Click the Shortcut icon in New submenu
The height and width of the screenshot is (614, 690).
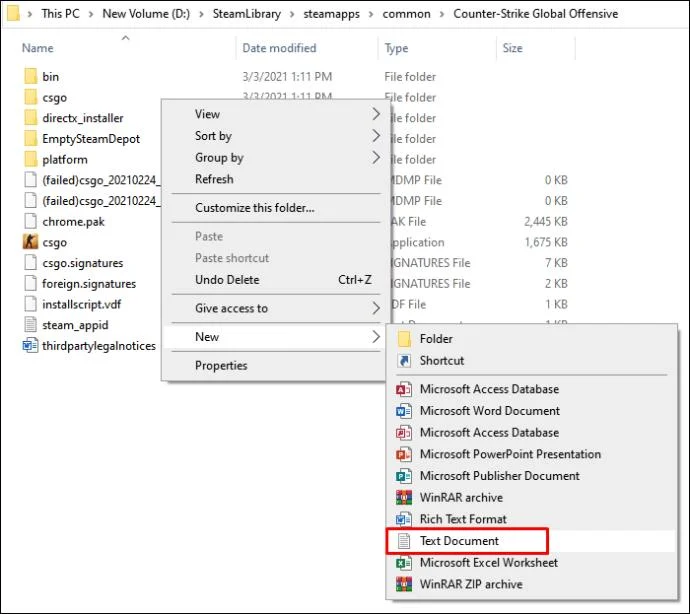[x=404, y=360]
